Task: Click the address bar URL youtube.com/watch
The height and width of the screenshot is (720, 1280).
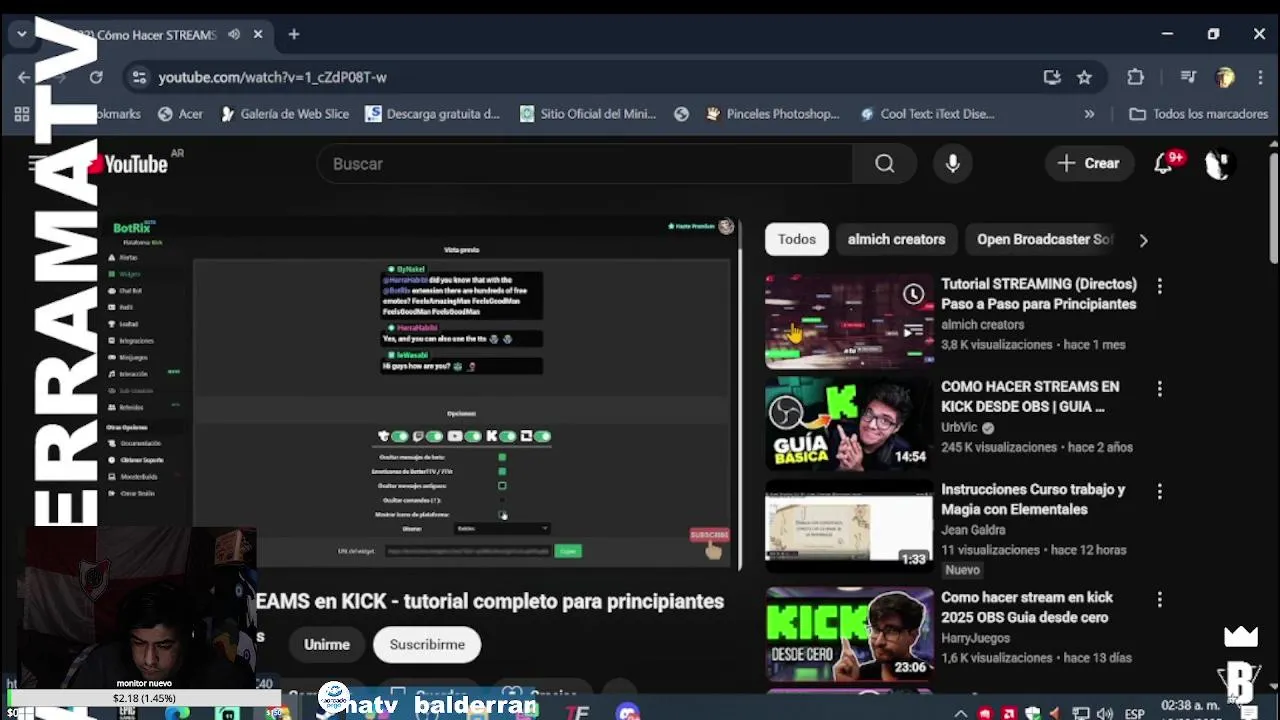Action: coord(272,77)
